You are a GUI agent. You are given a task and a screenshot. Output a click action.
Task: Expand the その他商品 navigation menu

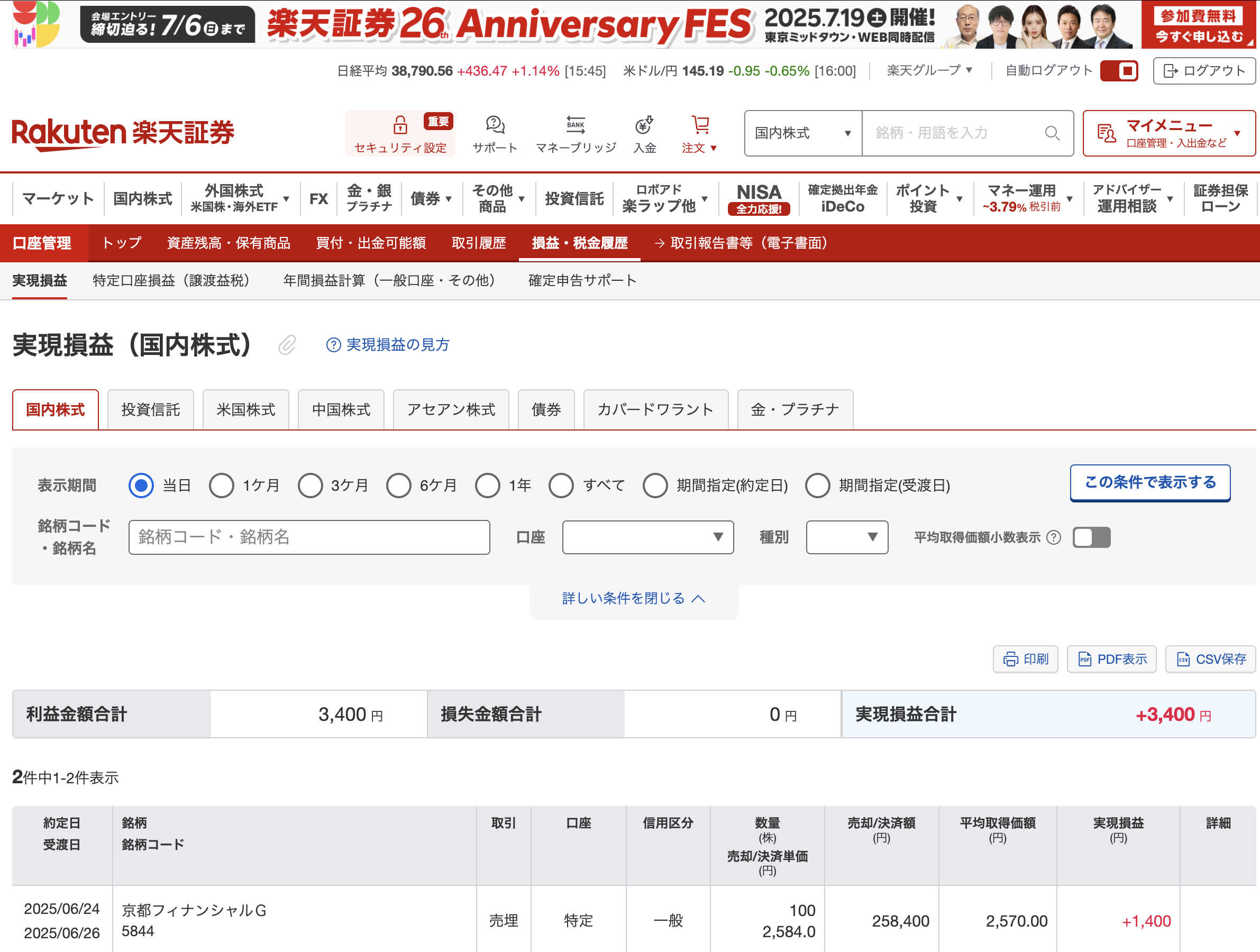coord(498,199)
